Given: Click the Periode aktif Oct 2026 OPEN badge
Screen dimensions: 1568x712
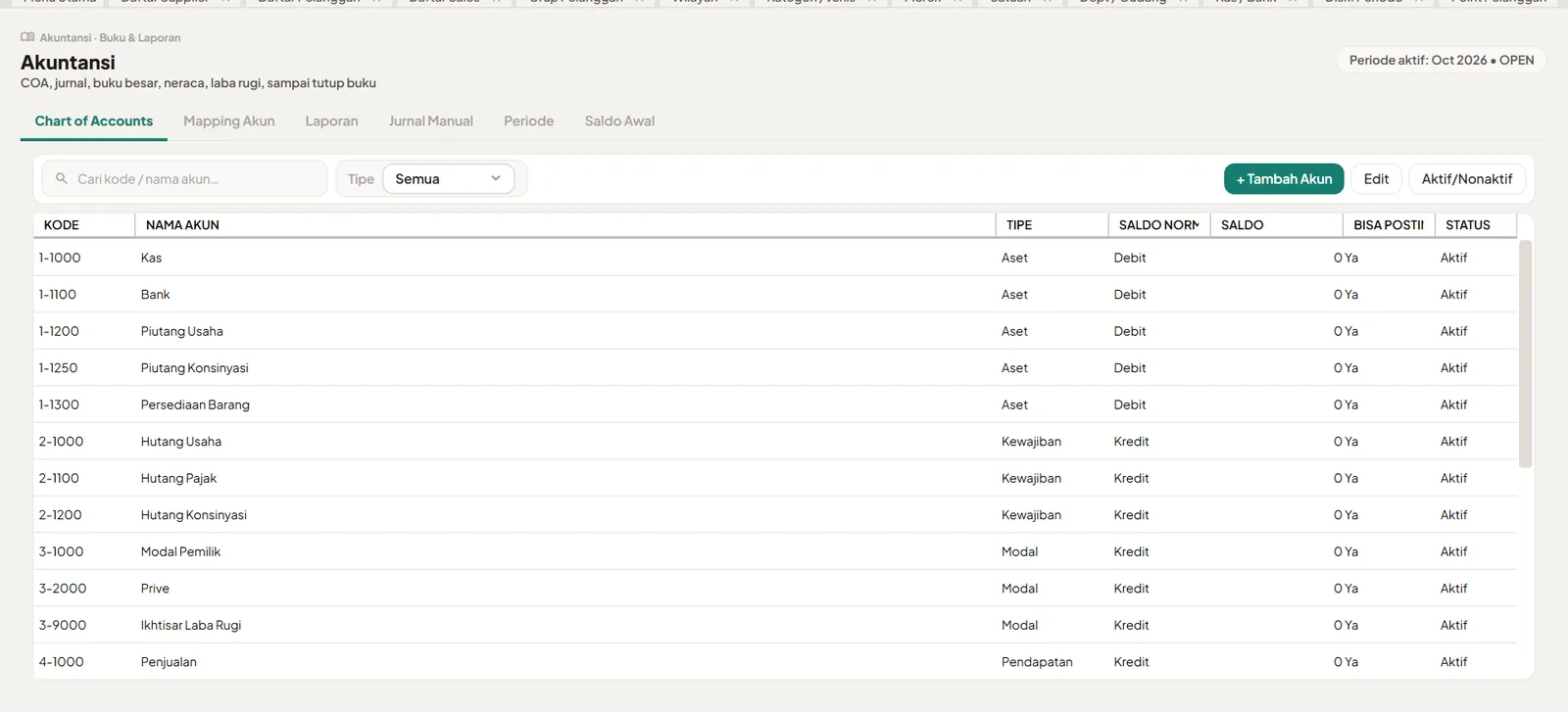Looking at the screenshot, I should click(x=1442, y=60).
